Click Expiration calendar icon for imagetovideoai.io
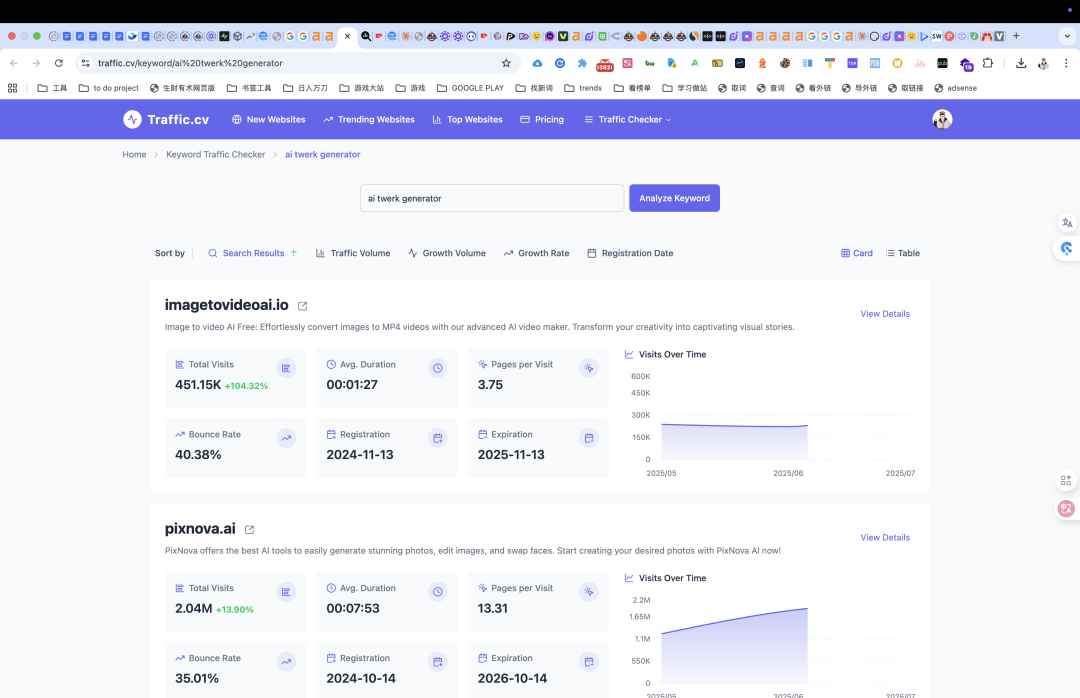1080x698 pixels. pos(589,438)
